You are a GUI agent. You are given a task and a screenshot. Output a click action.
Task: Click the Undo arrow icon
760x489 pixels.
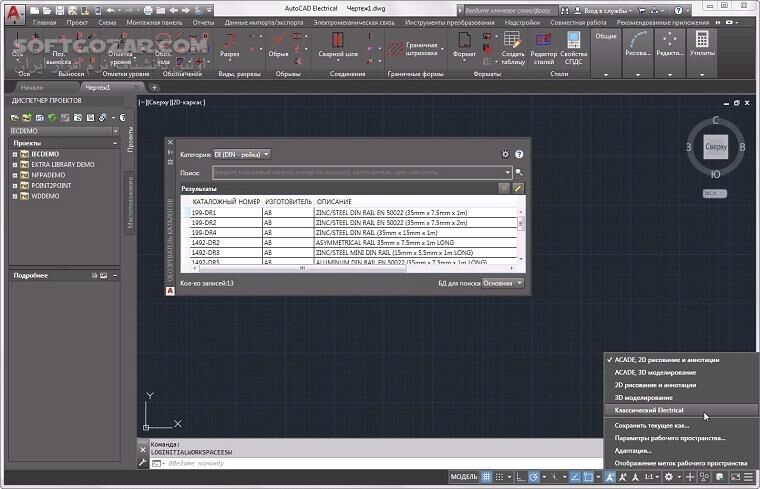[x=110, y=10]
